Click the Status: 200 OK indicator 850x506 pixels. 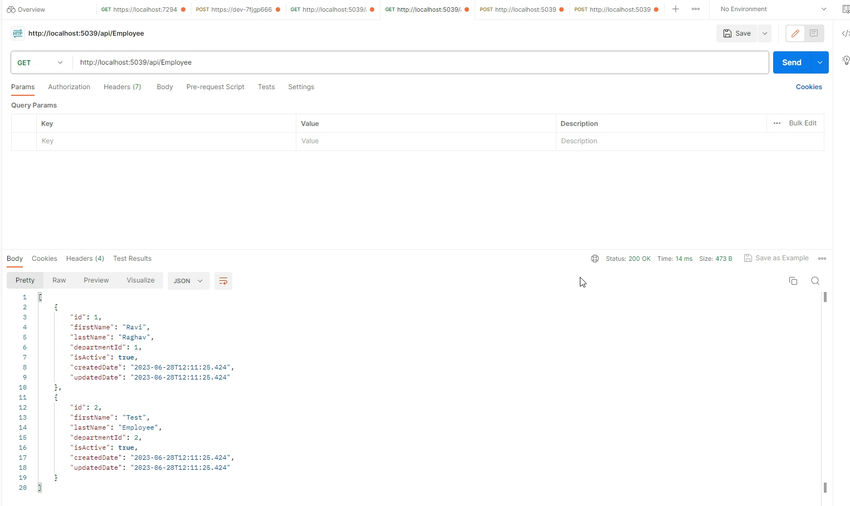tap(628, 259)
